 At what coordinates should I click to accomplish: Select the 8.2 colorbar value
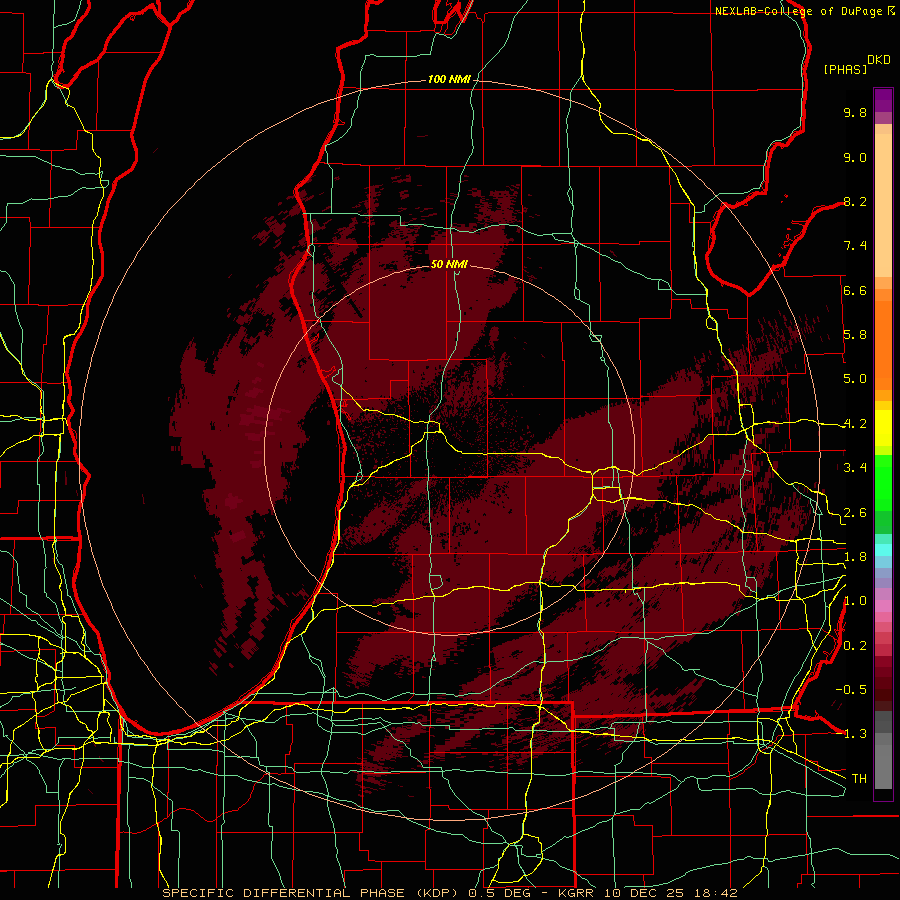pos(855,201)
